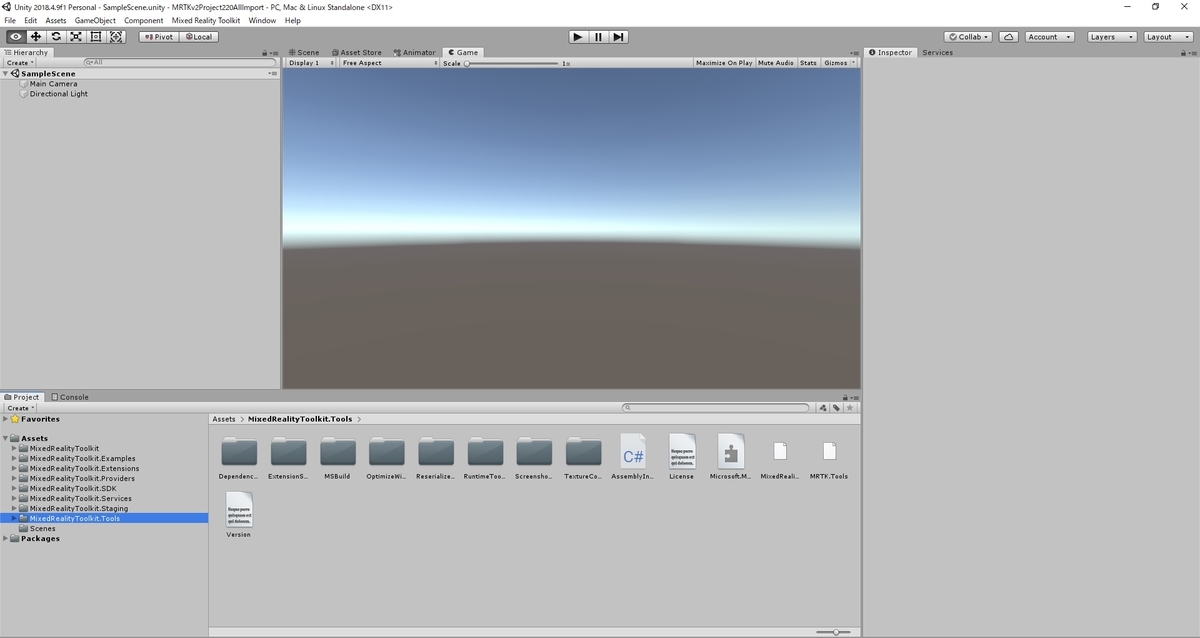Image resolution: width=1200 pixels, height=638 pixels.
Task: Switch to the Console tab
Action: (x=69, y=397)
